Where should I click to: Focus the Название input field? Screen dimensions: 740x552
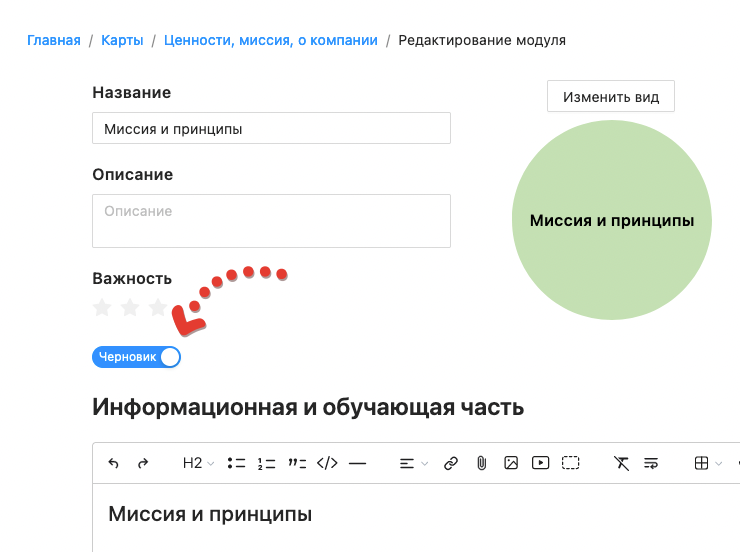[x=271, y=128]
